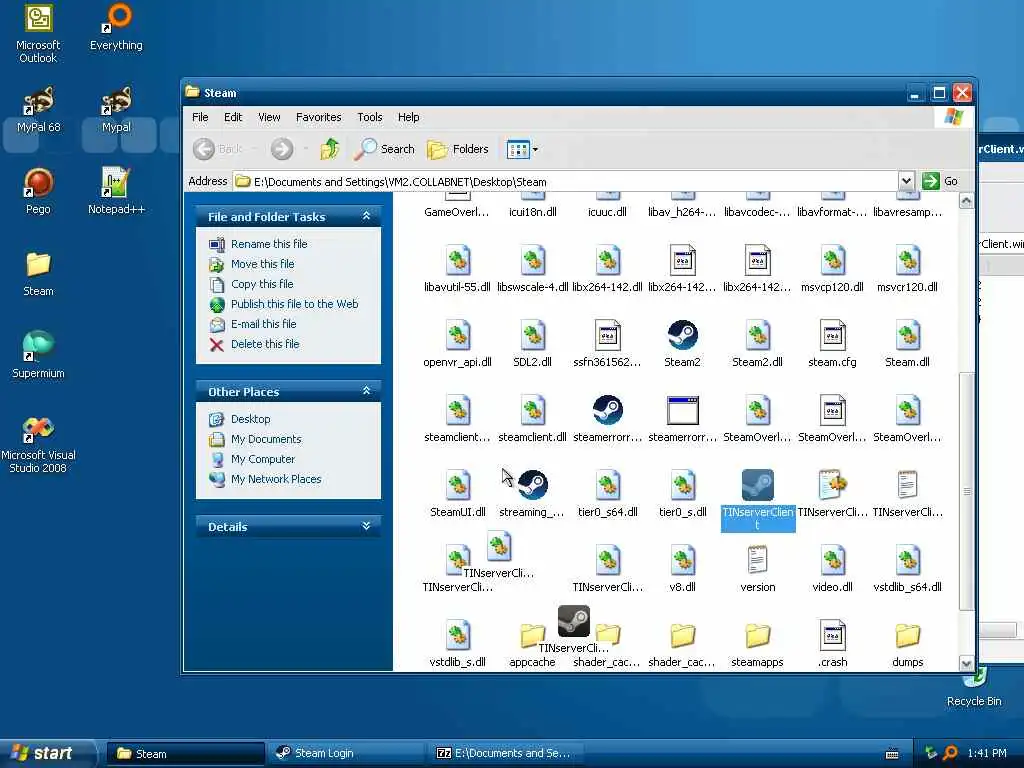1024x768 pixels.
Task: Click the file list scroll up arrow
Action: (x=967, y=200)
